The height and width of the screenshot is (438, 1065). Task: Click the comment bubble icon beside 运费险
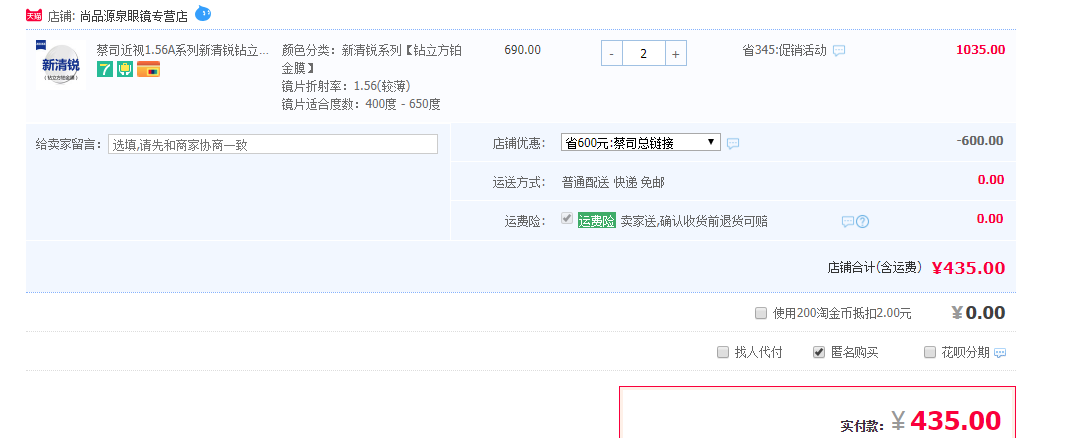coord(848,221)
